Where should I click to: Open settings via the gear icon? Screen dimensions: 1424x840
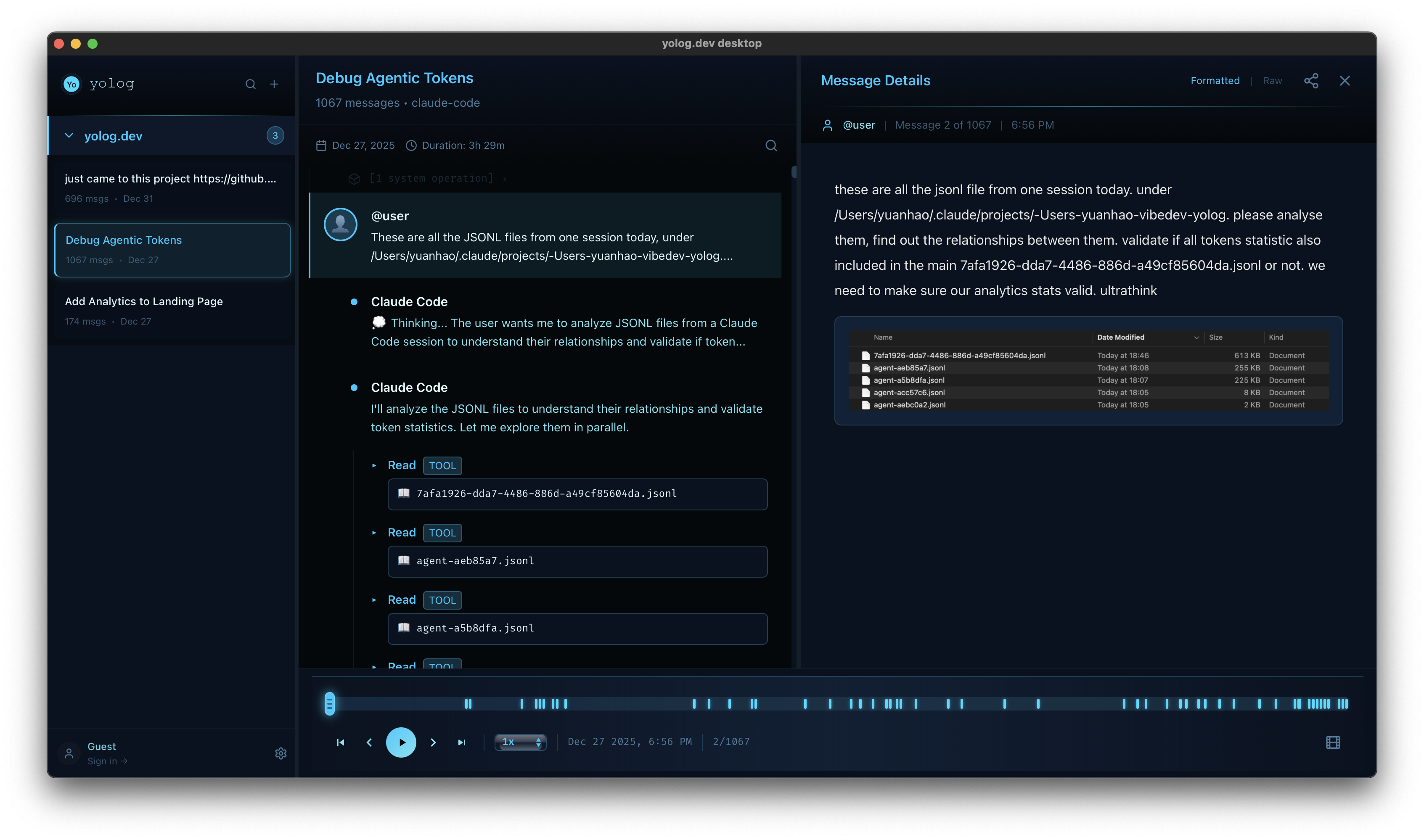point(281,753)
